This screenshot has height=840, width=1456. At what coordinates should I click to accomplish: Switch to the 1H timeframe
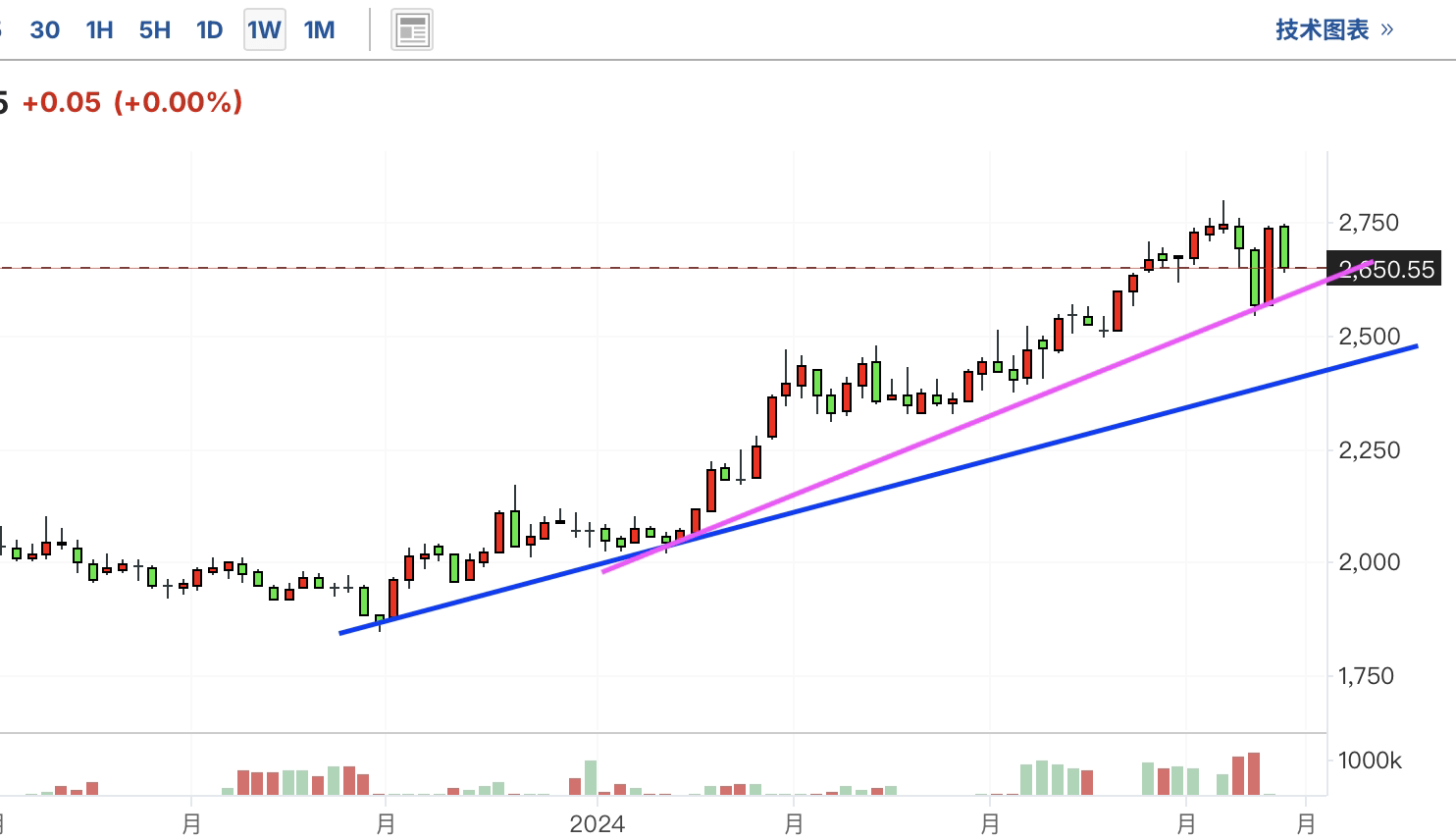[99, 29]
